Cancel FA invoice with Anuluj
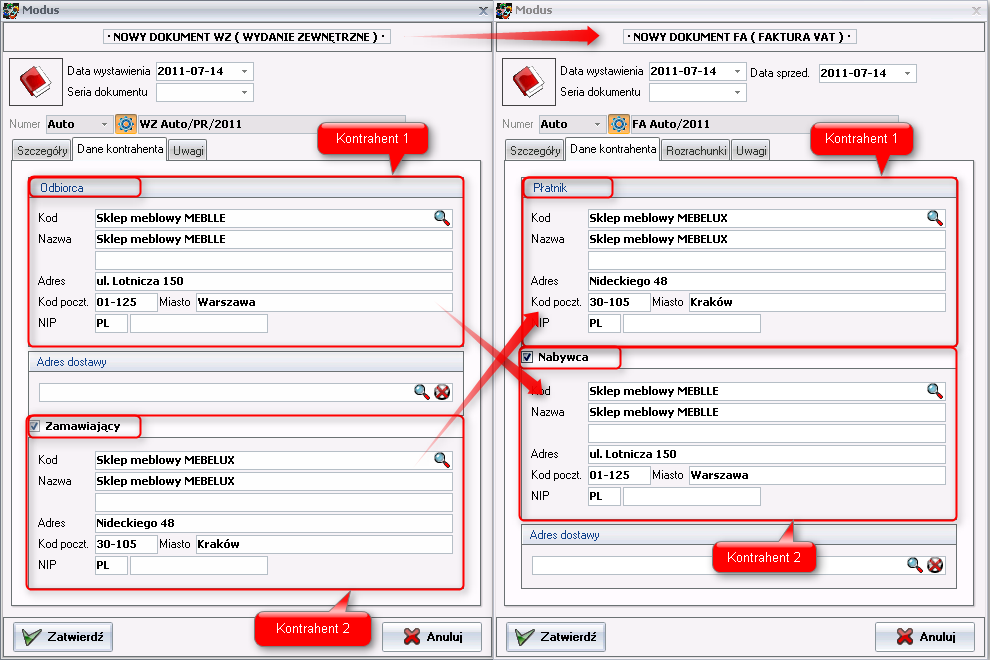Image resolution: width=990 pixels, height=660 pixels. point(925,637)
